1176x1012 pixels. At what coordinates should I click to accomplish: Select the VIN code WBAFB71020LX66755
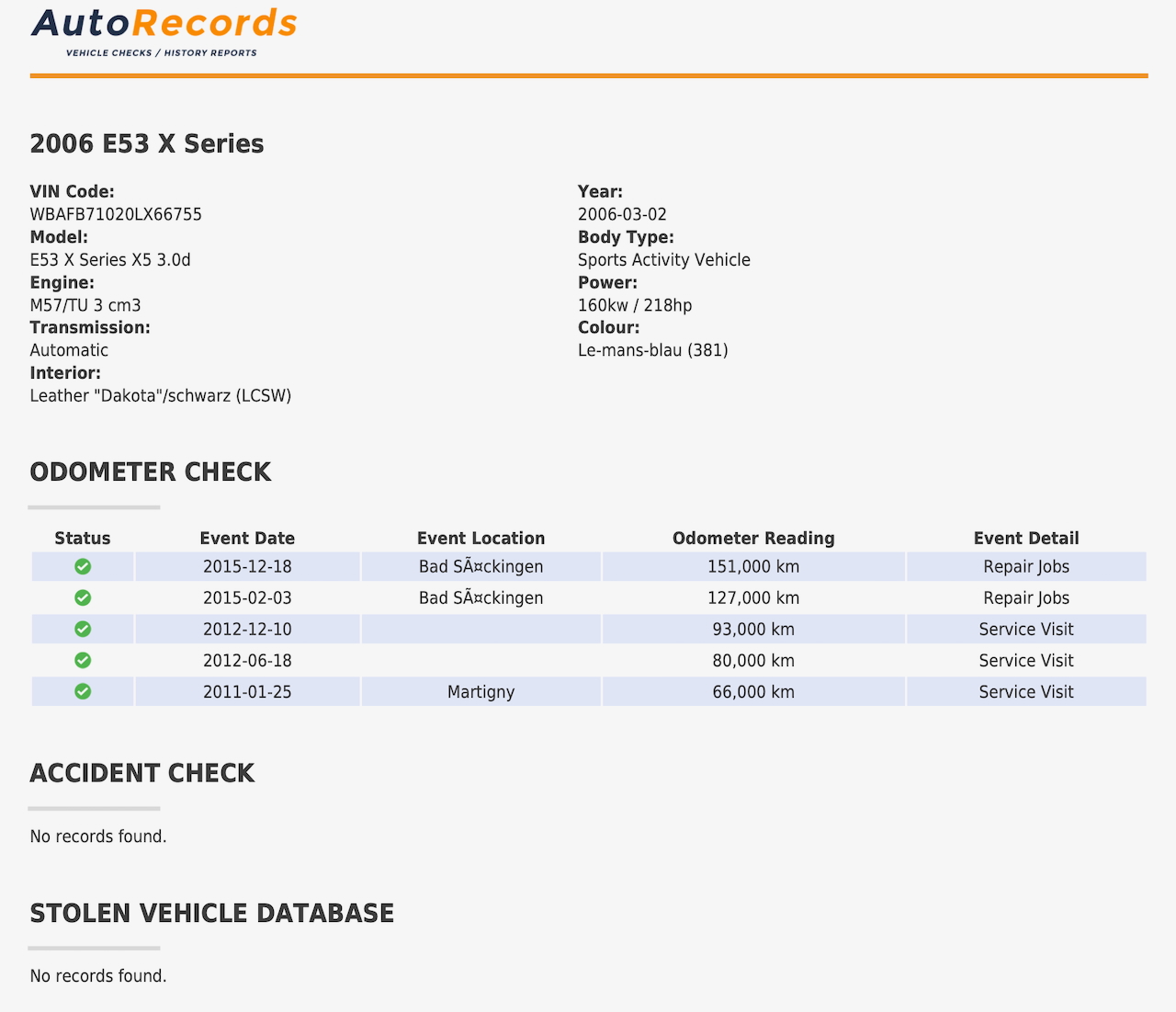pos(116,214)
